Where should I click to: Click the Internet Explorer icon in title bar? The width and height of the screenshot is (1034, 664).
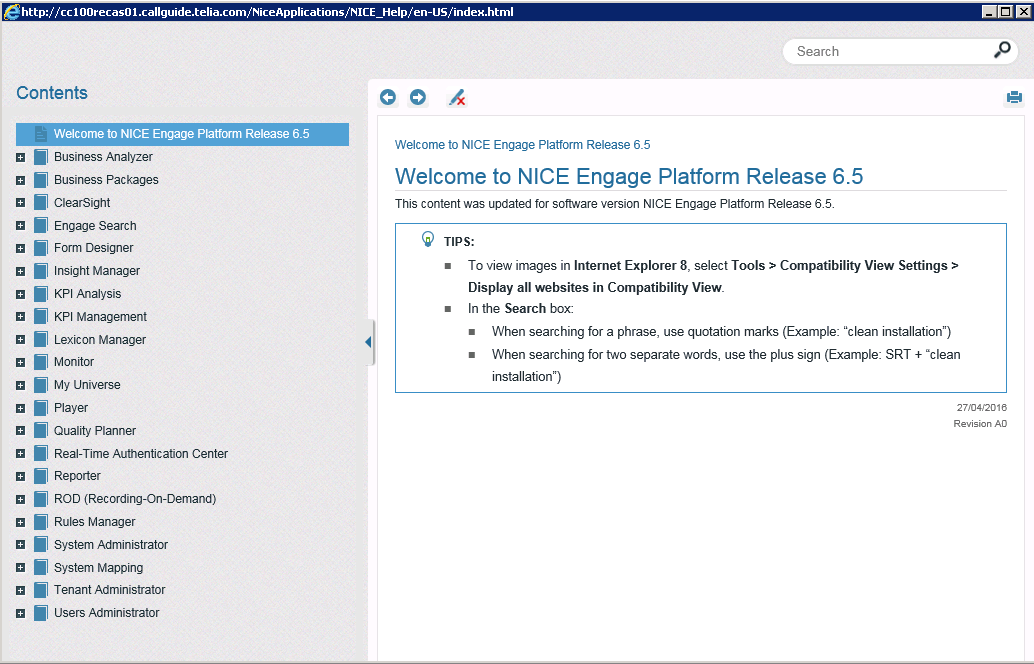tap(10, 11)
